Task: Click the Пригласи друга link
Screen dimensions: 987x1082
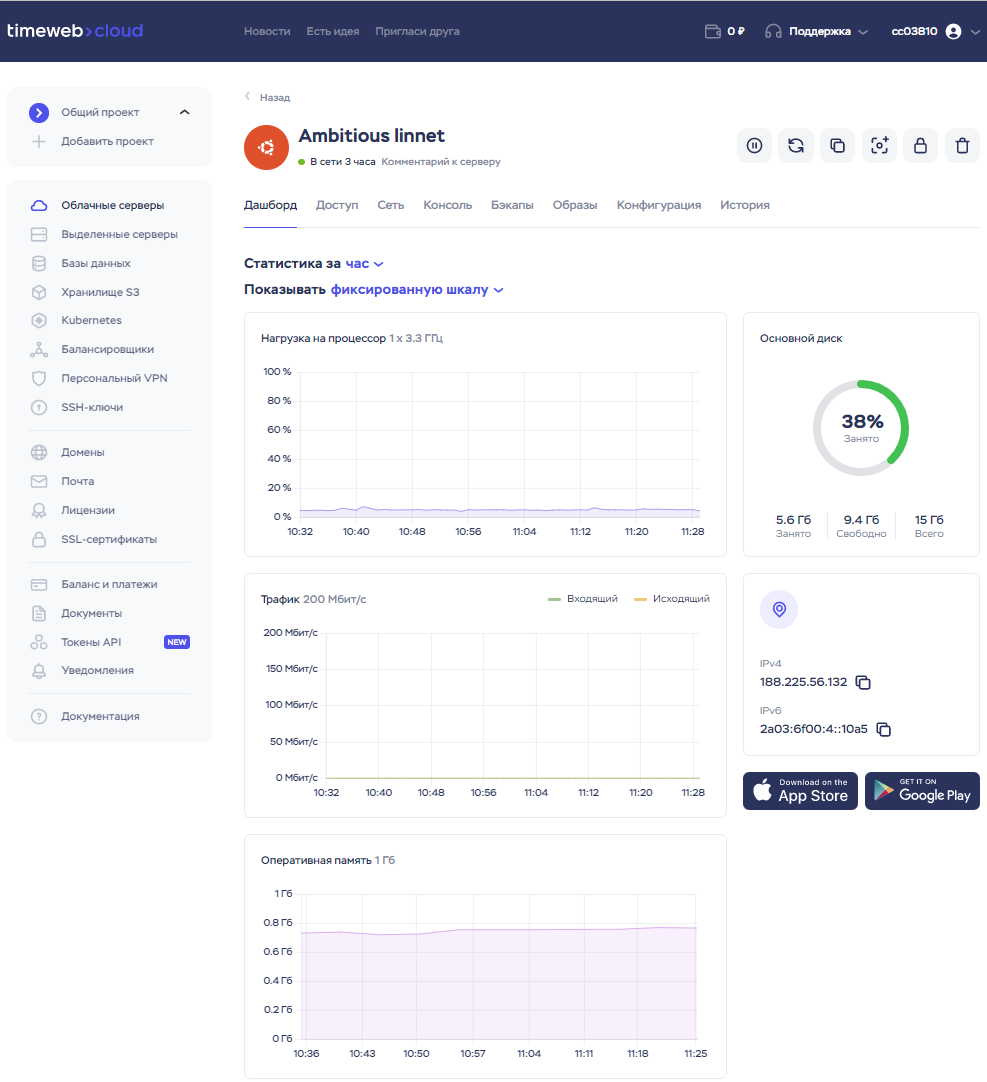Action: point(418,32)
